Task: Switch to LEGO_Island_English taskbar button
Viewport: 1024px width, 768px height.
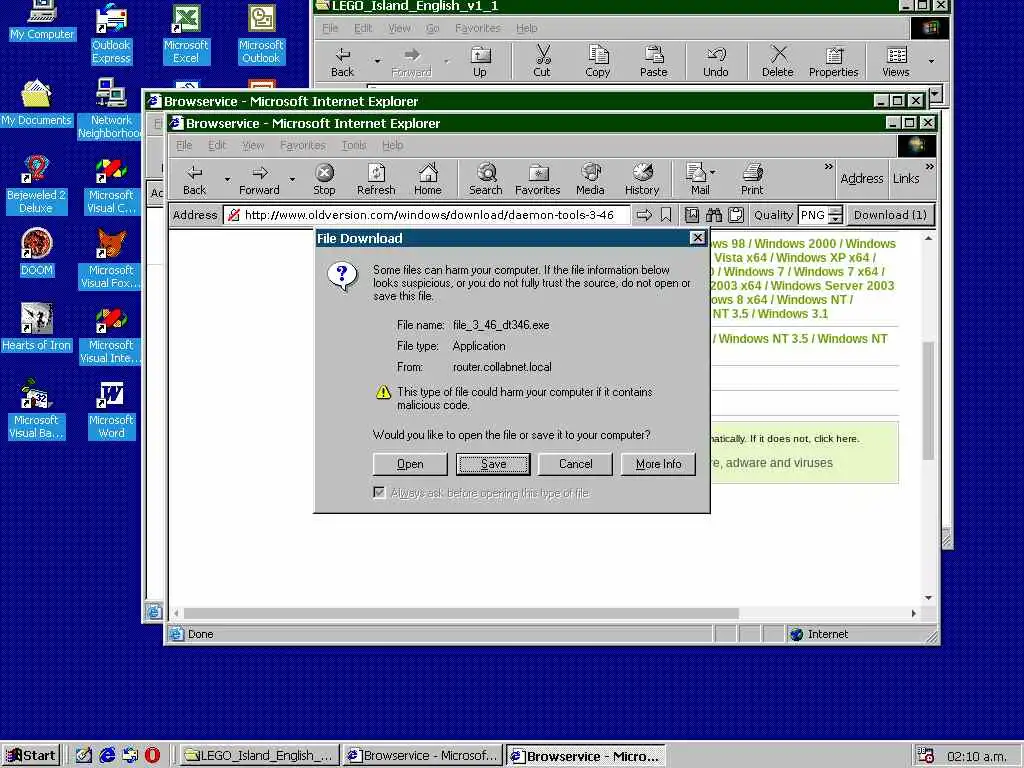Action: coord(259,756)
